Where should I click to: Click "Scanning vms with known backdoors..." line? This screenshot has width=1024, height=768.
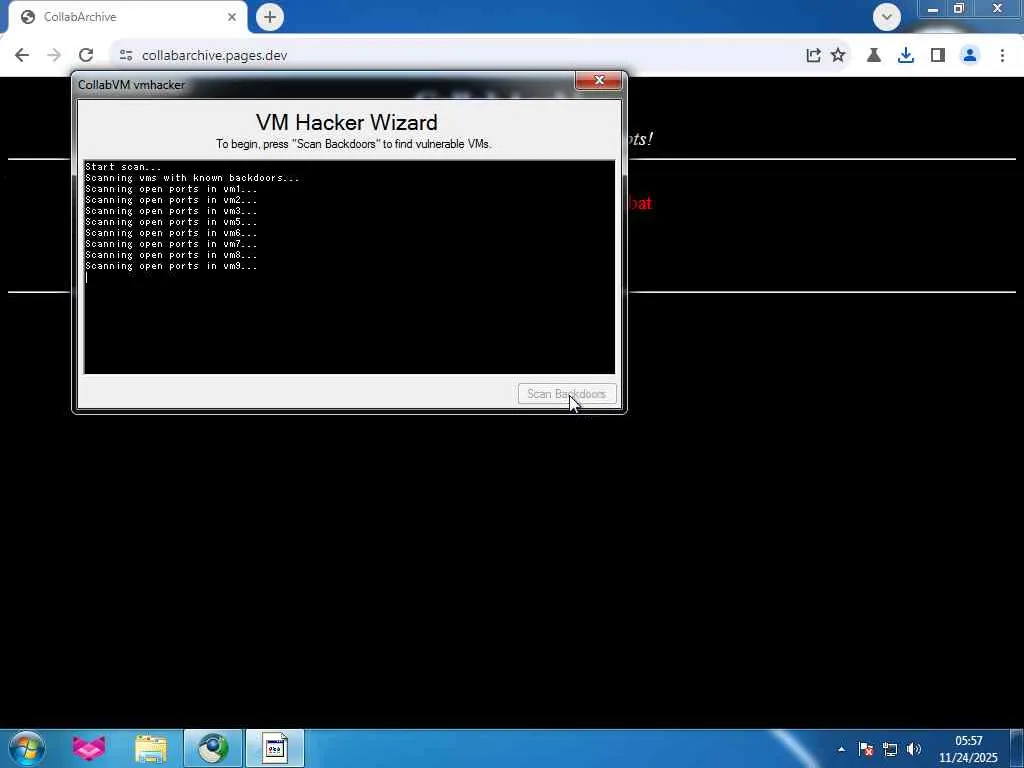click(192, 178)
